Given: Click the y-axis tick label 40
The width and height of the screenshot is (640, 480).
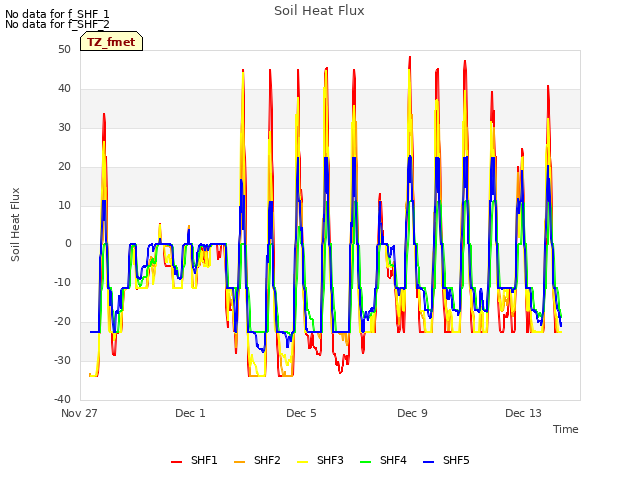Looking at the screenshot, I should (64, 88).
